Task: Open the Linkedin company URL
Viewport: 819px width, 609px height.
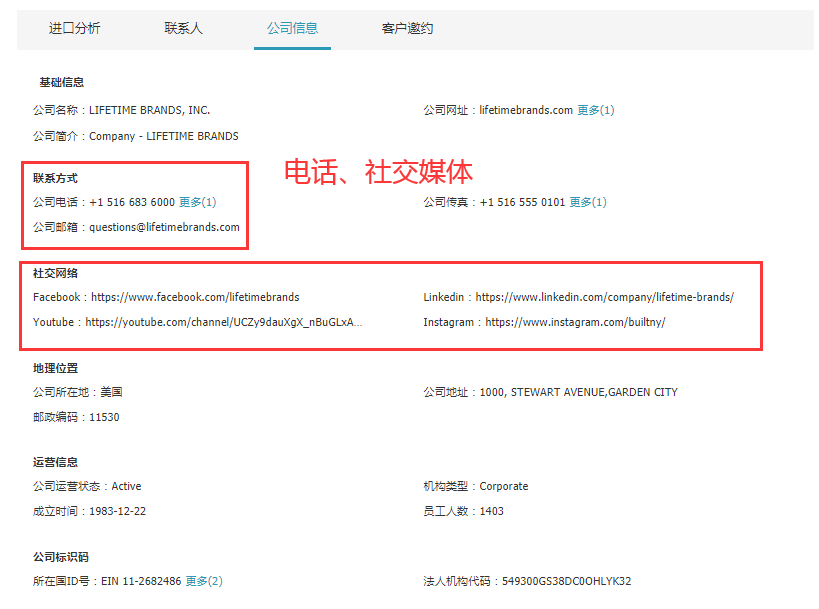Action: click(x=605, y=297)
